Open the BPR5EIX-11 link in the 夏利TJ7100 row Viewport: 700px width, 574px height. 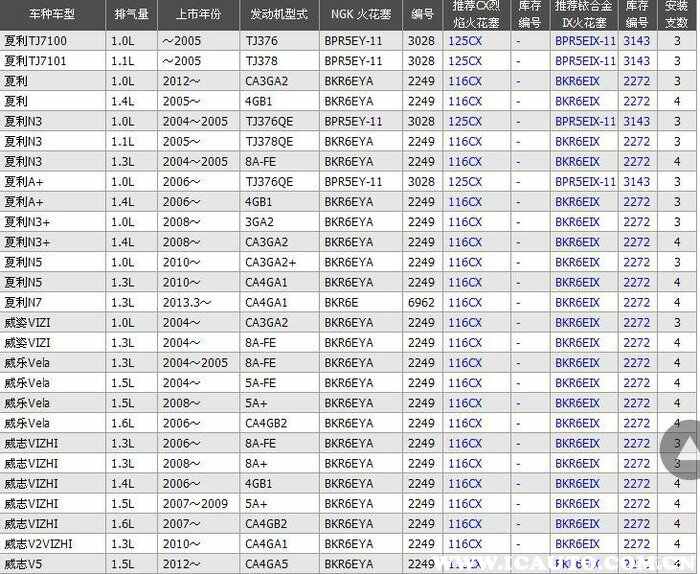[585, 41]
